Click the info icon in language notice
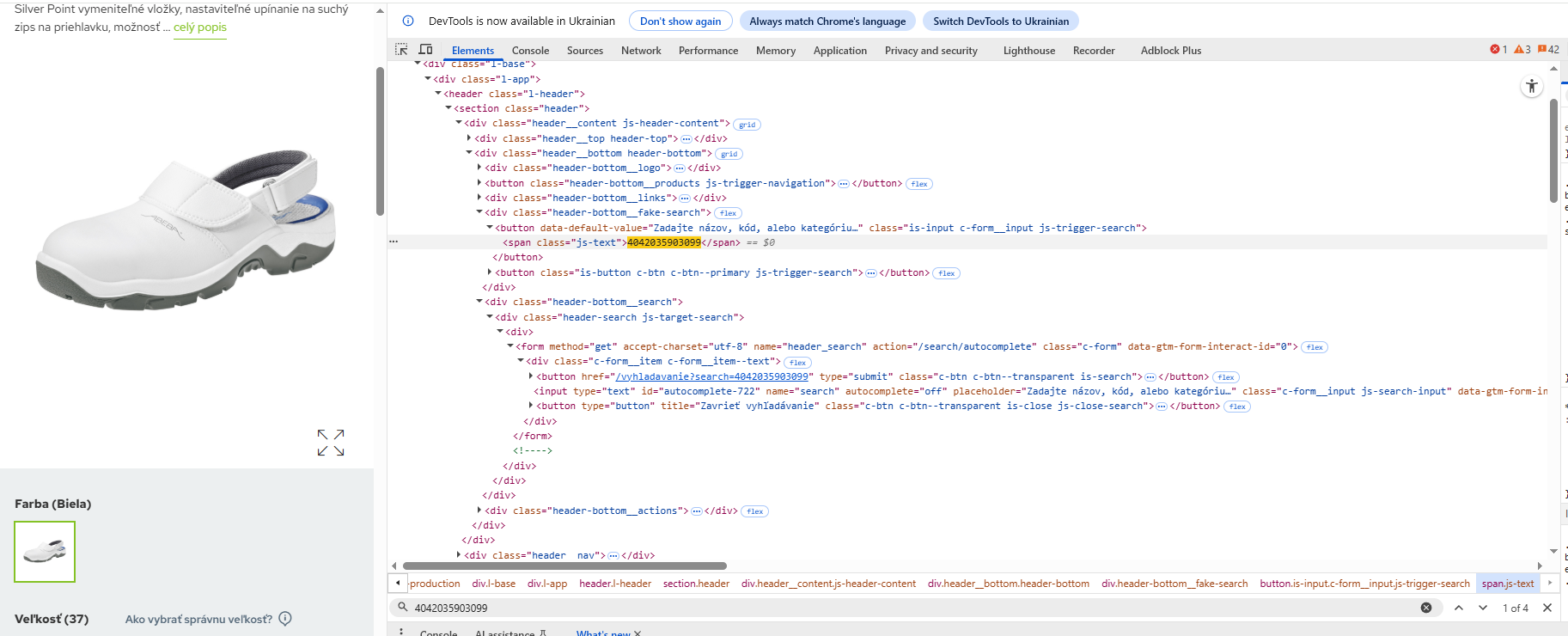The image size is (1568, 636). 408,21
